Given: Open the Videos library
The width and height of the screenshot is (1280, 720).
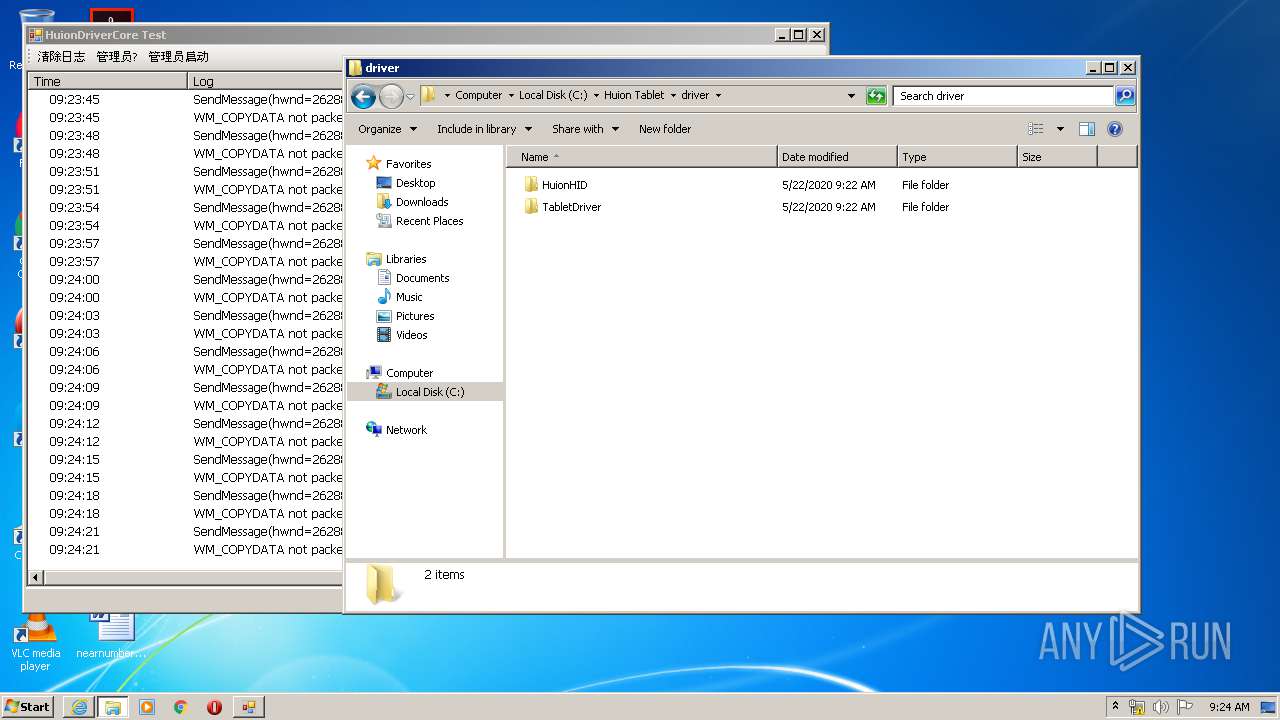Looking at the screenshot, I should 411,335.
